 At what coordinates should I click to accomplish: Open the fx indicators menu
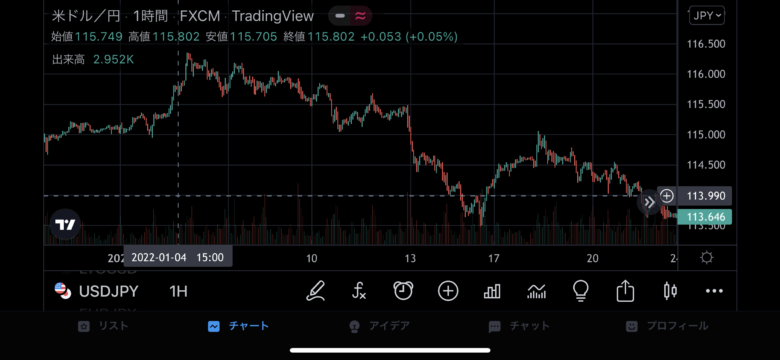coord(359,291)
